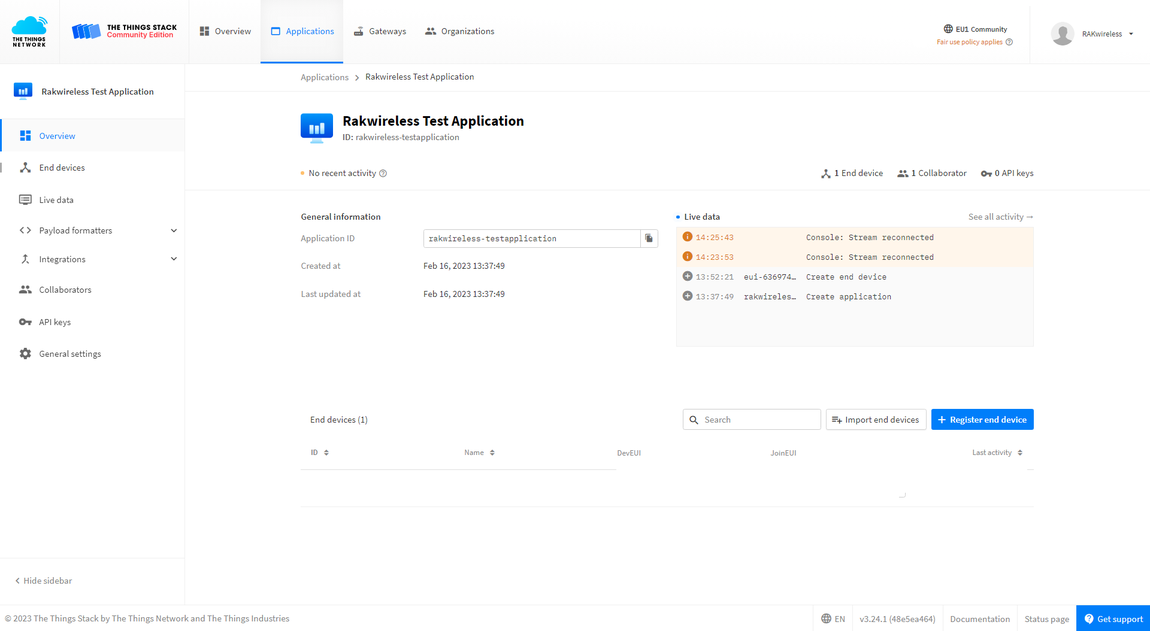Click the 0 API keys counter
Screen dimensions: 1150x631
(x=1007, y=173)
